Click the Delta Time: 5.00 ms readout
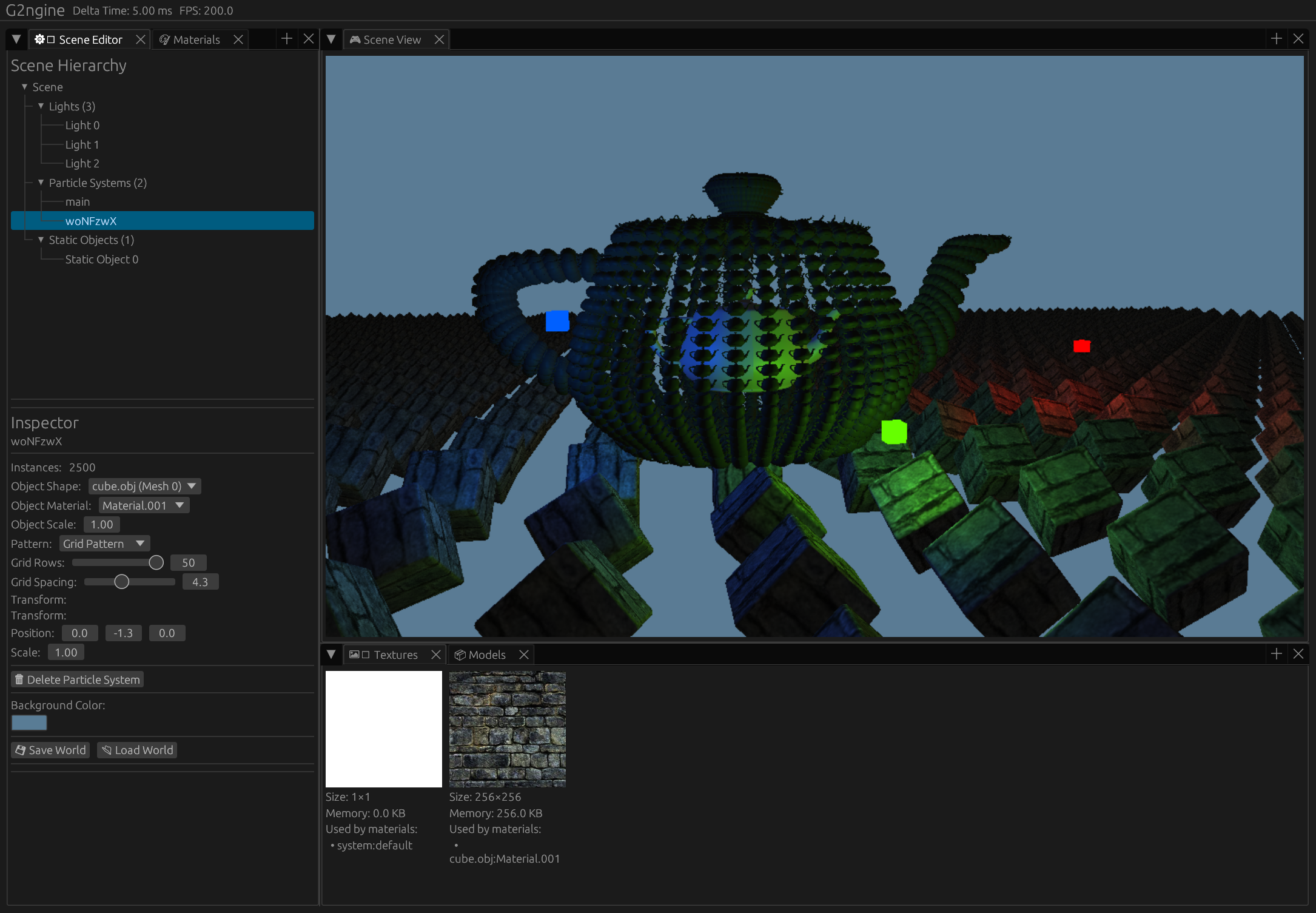1316x913 pixels. [x=123, y=10]
